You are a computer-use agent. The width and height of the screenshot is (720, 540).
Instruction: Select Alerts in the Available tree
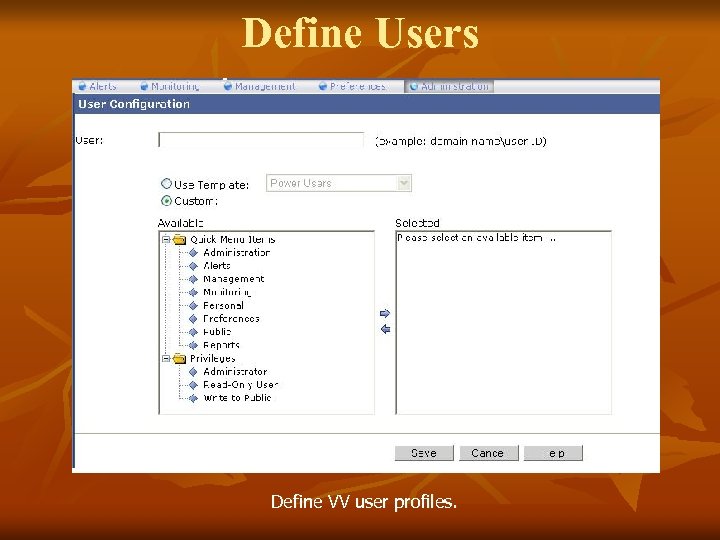click(217, 266)
